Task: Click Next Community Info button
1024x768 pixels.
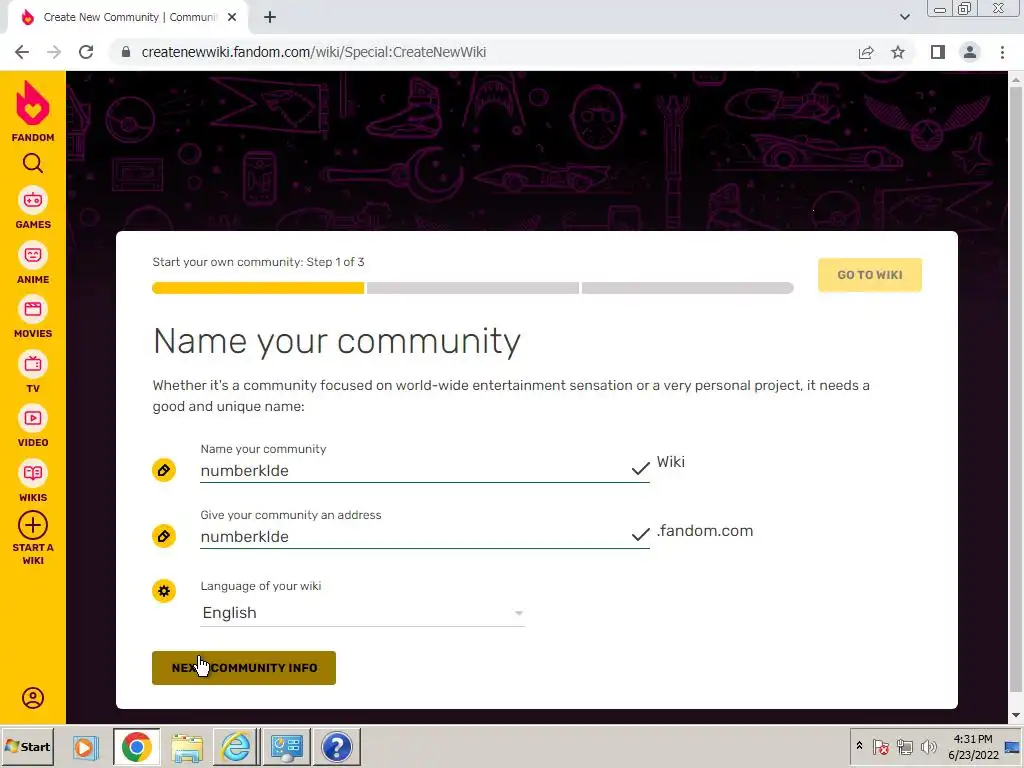Action: click(x=244, y=667)
